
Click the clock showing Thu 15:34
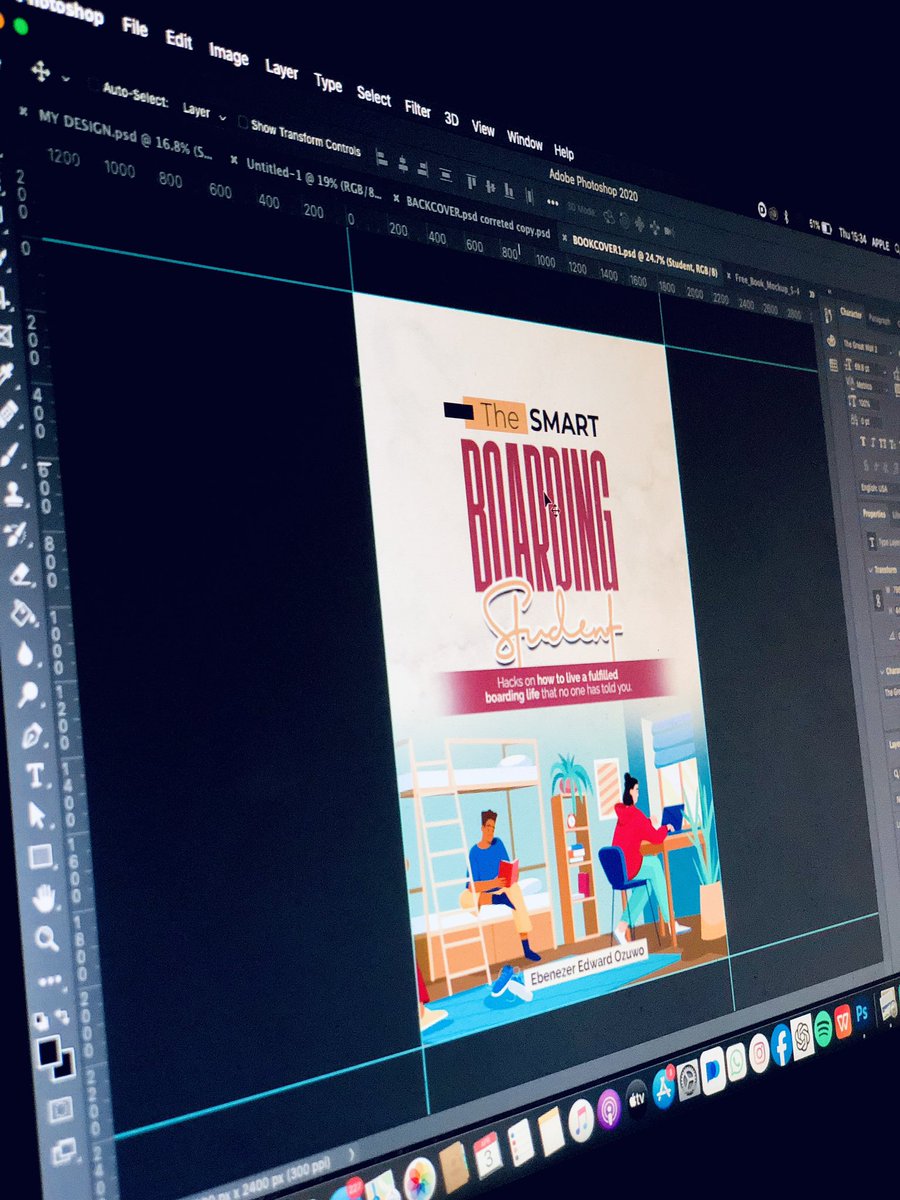(x=852, y=236)
